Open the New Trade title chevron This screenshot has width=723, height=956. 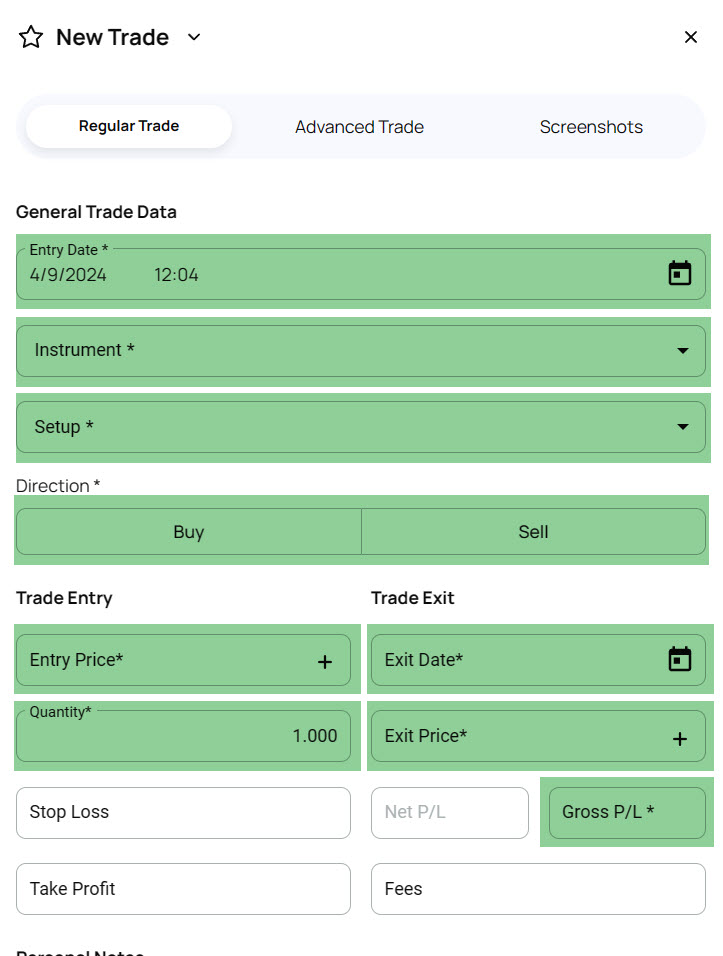point(195,37)
